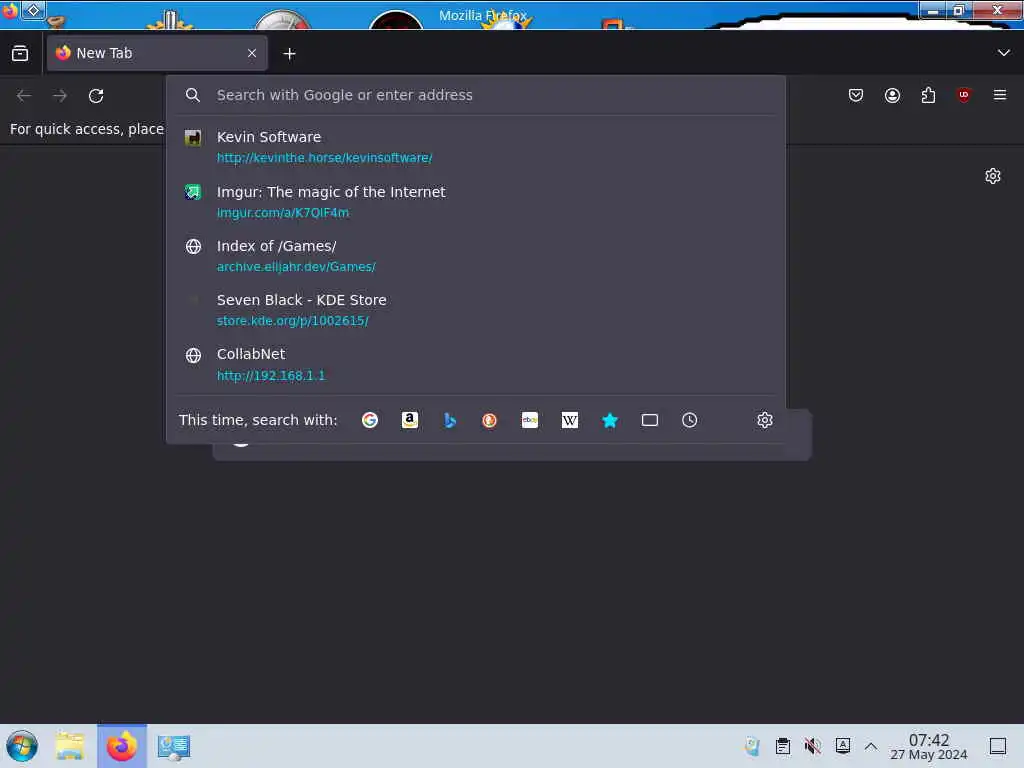Select the Kevin Software suggestion
1024x768 pixels.
click(x=475, y=147)
